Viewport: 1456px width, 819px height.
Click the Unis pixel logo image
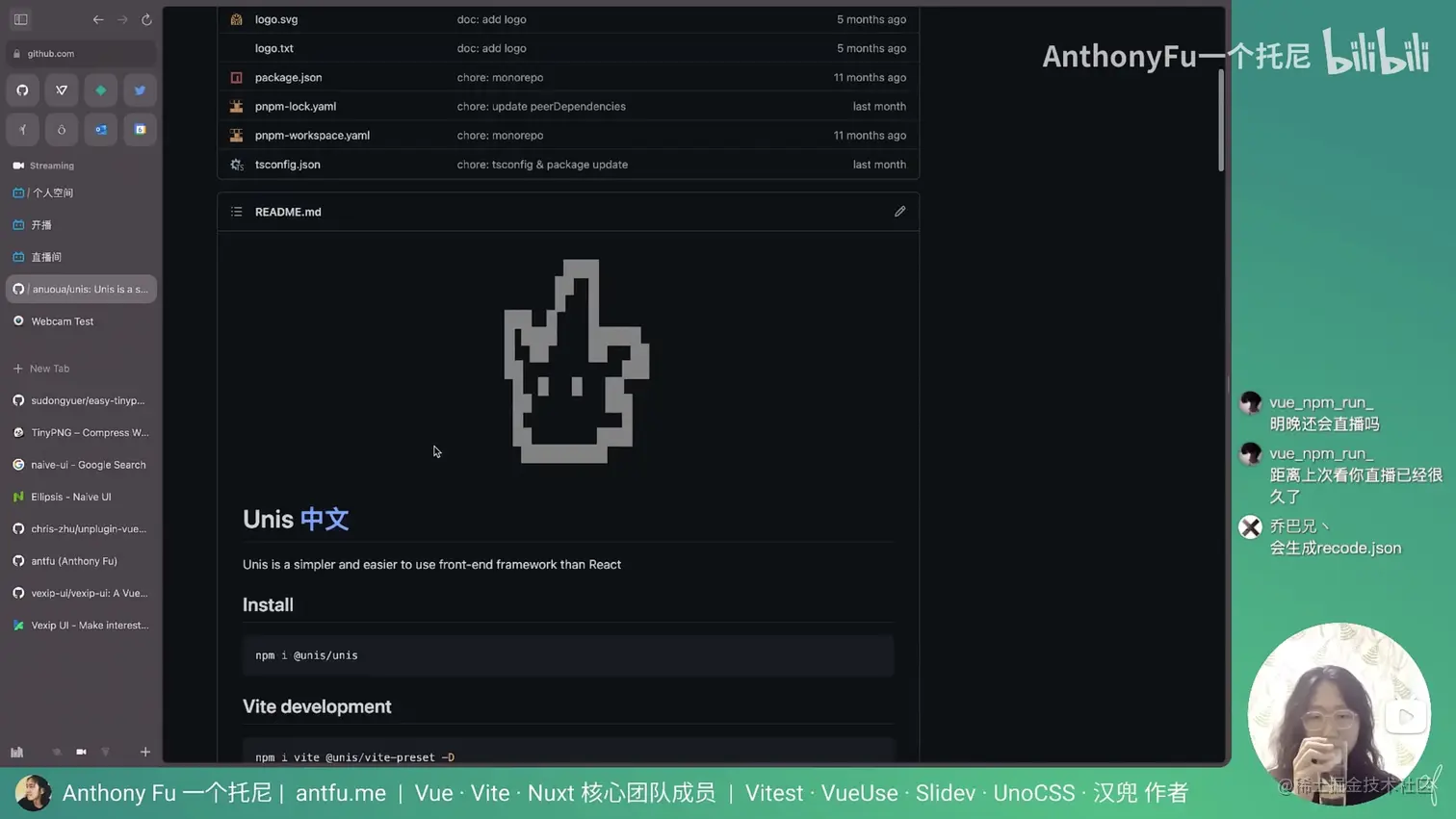coord(577,361)
